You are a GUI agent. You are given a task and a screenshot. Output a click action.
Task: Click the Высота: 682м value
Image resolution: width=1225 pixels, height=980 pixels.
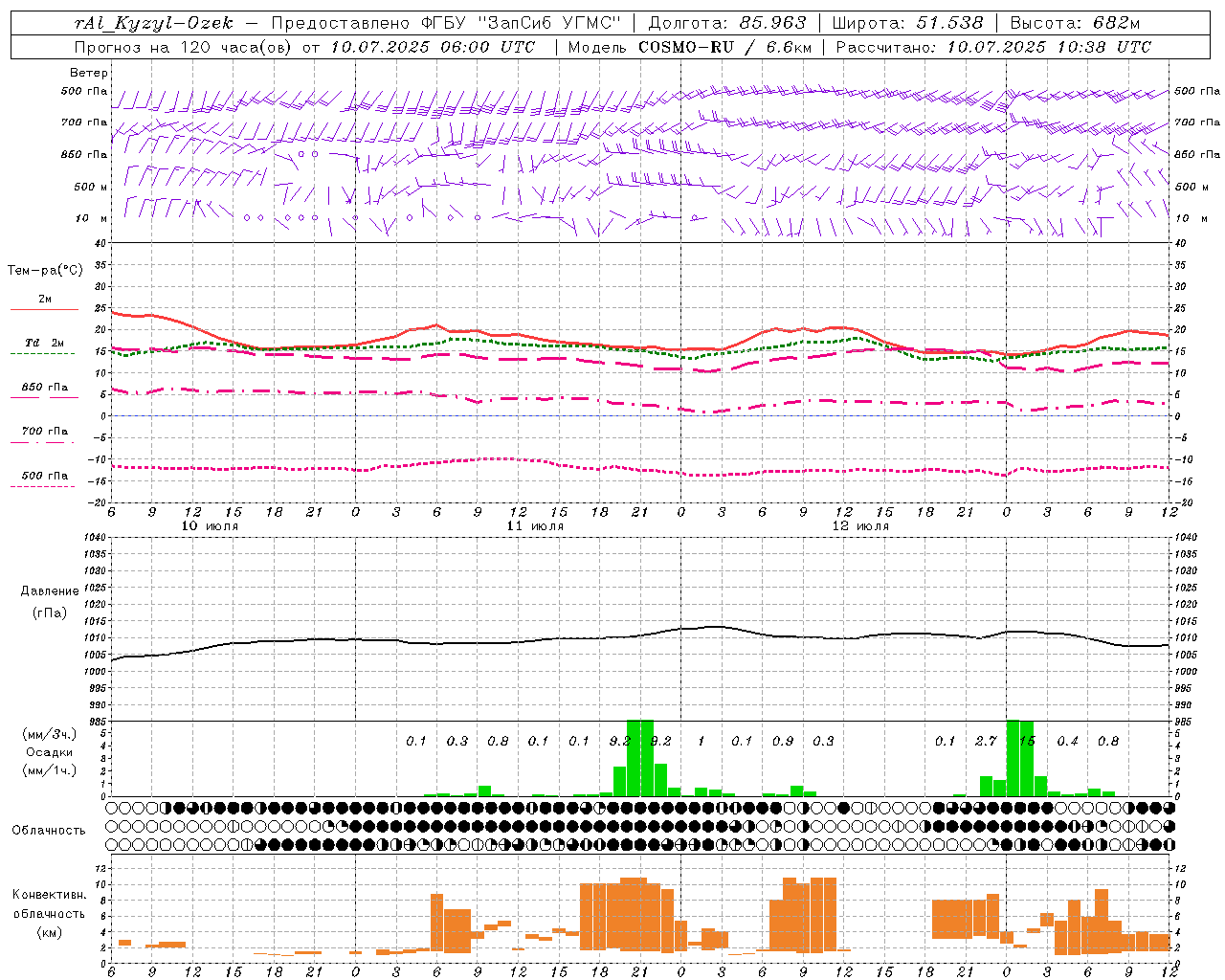click(1075, 23)
